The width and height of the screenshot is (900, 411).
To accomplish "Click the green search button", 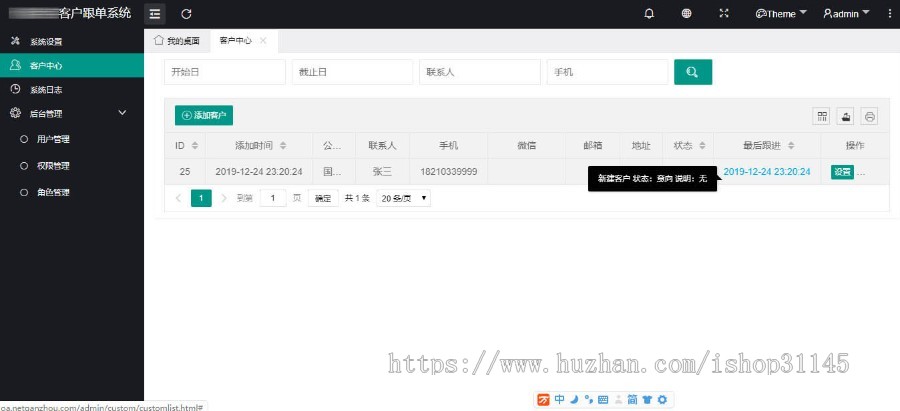I will 693,72.
